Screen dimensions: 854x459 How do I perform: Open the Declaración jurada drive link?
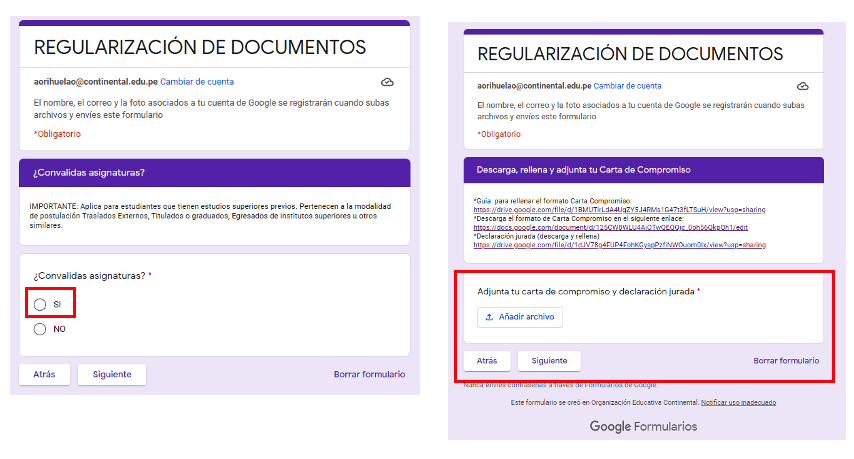(619, 244)
